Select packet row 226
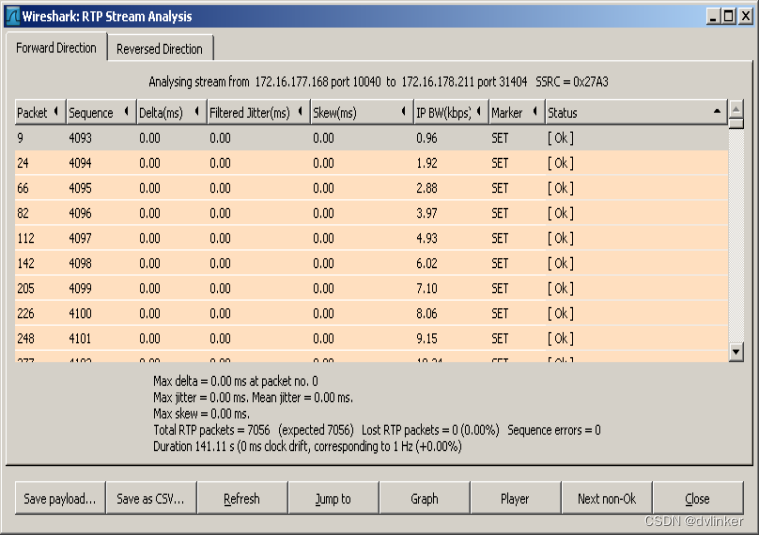Image resolution: width=759 pixels, height=536 pixels. tap(371, 314)
